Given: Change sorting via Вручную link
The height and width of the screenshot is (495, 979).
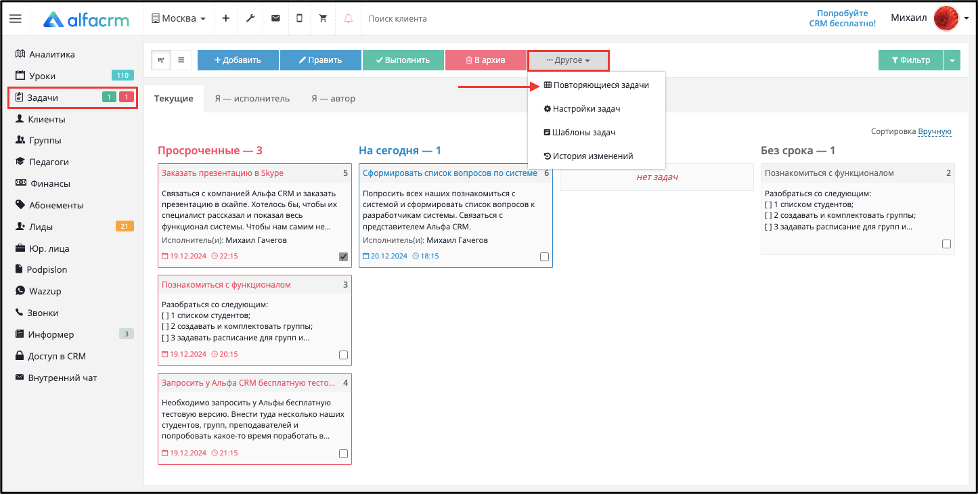Looking at the screenshot, I should tap(935, 132).
